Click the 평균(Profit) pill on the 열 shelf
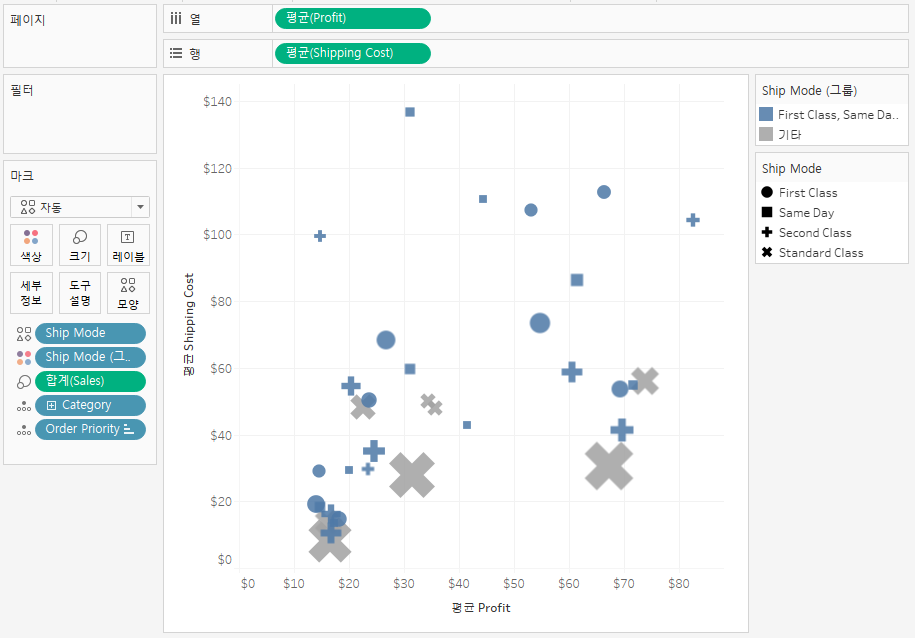 (352, 18)
